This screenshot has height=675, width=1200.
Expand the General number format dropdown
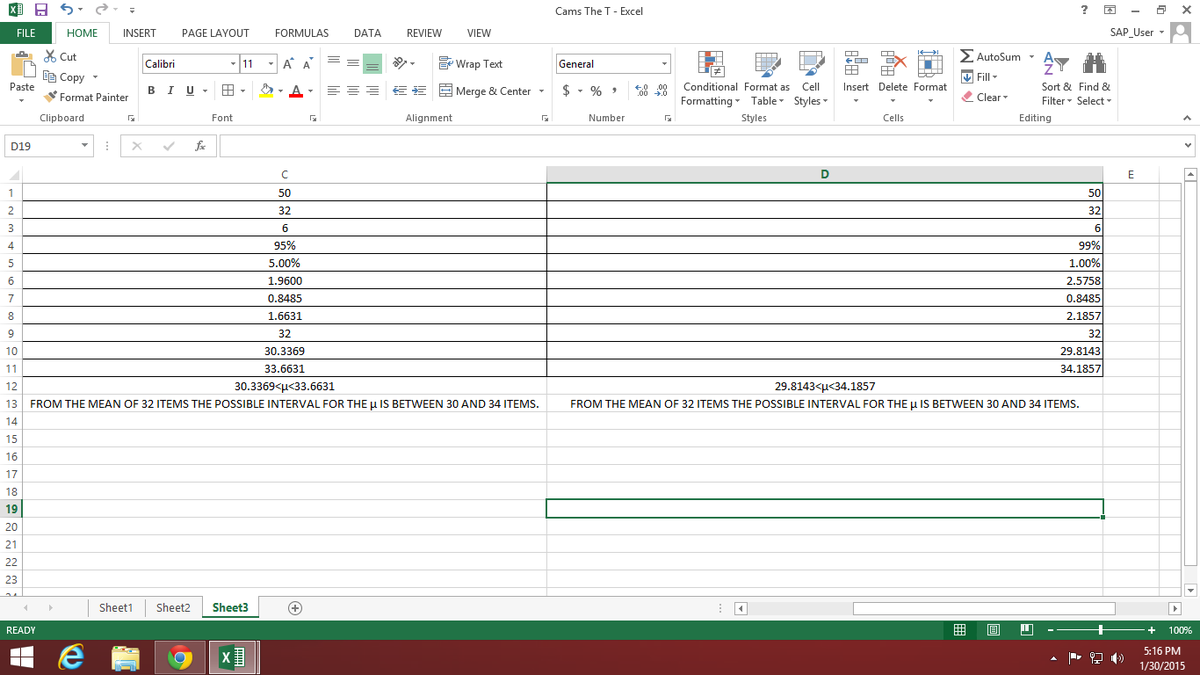663,64
